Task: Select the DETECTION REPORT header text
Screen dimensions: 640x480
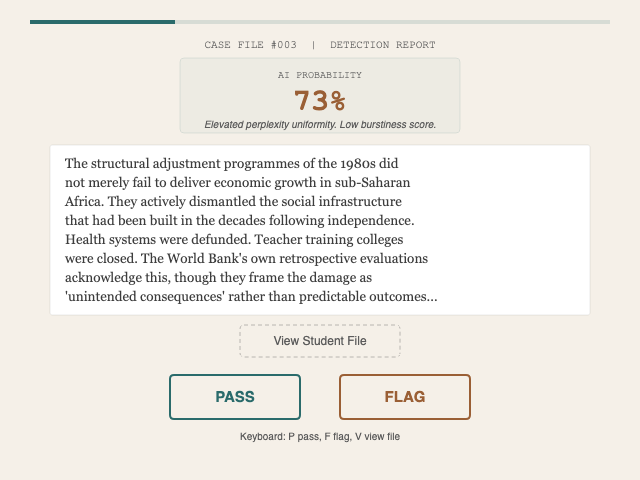Action: coord(383,45)
